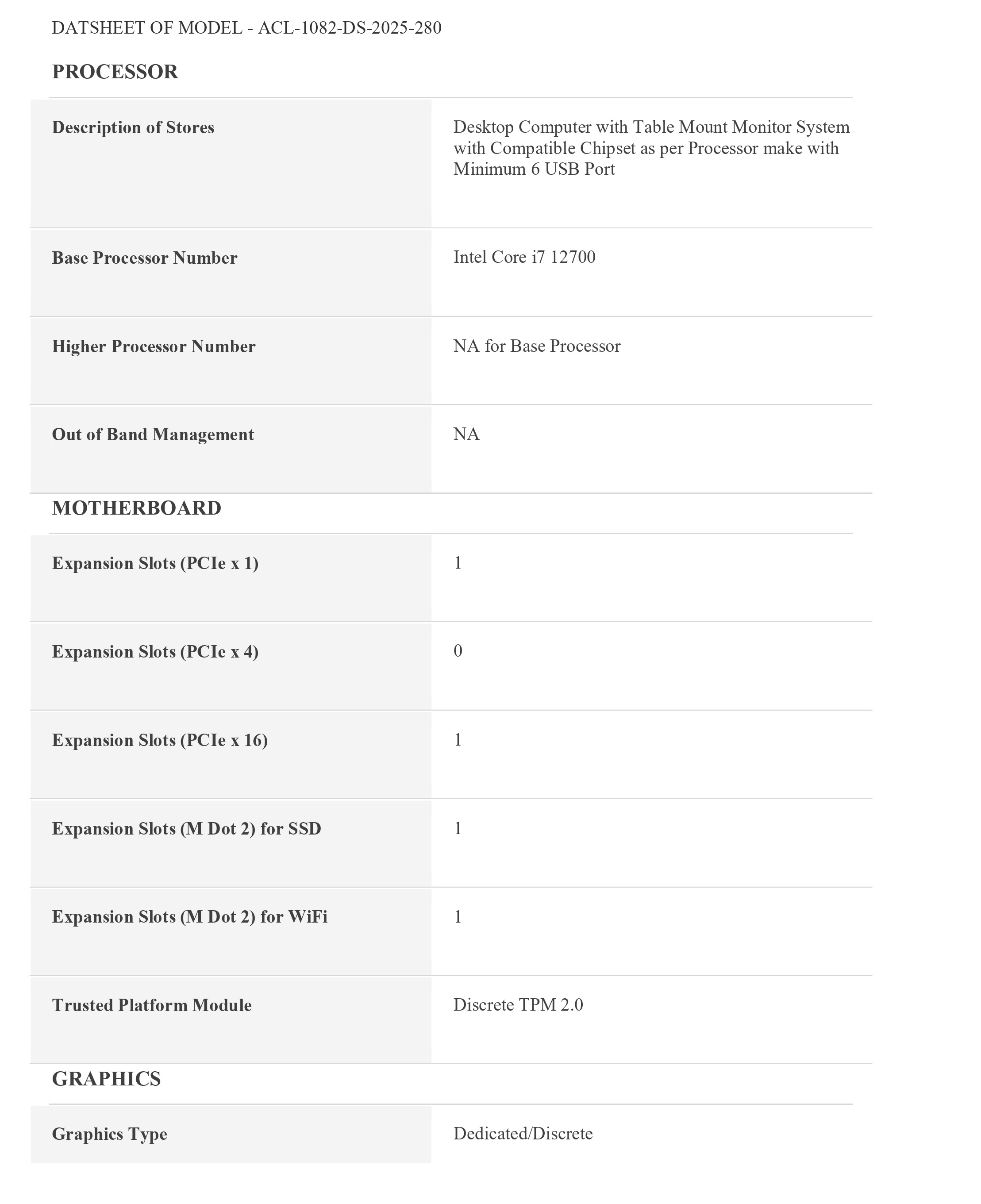The width and height of the screenshot is (981, 1204).
Task: Click the Desktop Computer description paragraph
Action: coord(651,148)
